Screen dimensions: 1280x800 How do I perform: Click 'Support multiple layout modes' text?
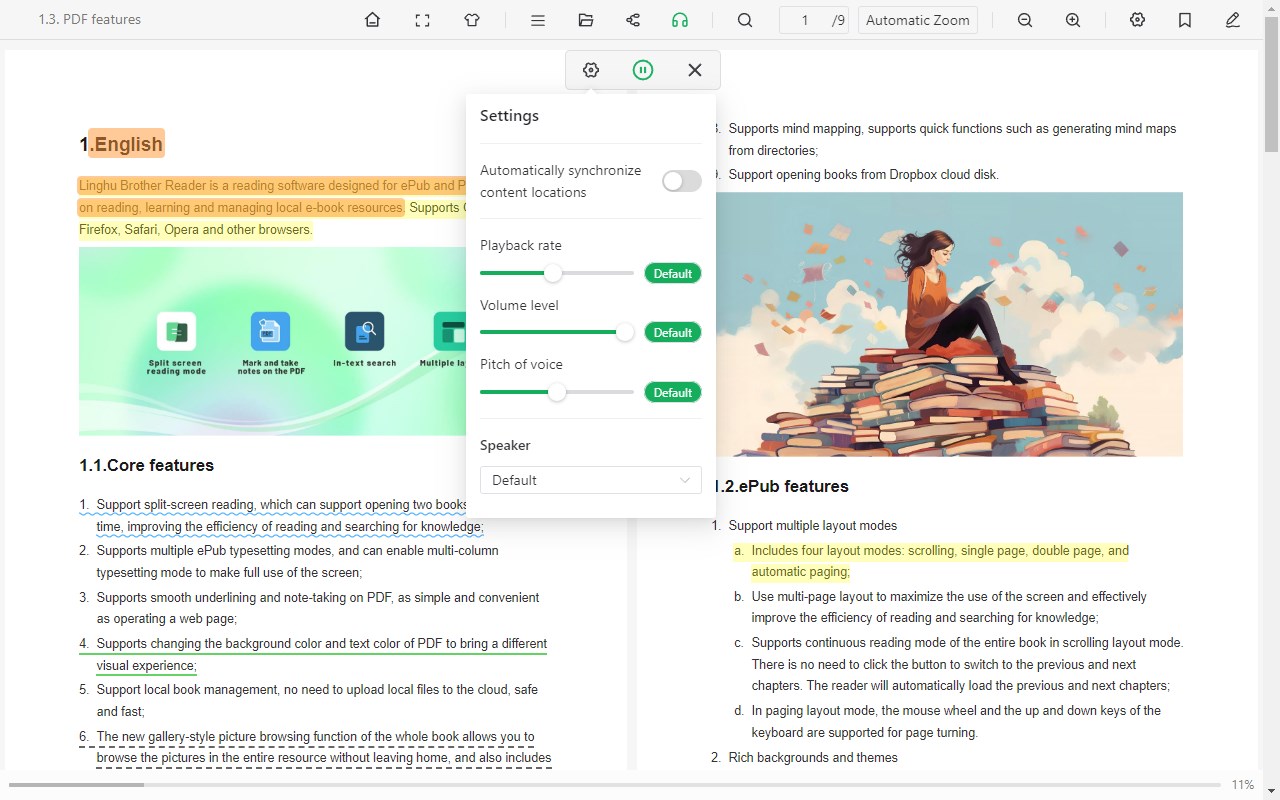pos(813,525)
